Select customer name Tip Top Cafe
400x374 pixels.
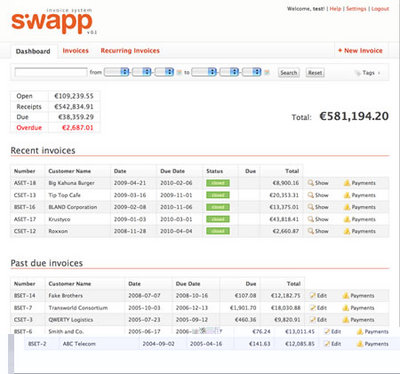pos(64,195)
